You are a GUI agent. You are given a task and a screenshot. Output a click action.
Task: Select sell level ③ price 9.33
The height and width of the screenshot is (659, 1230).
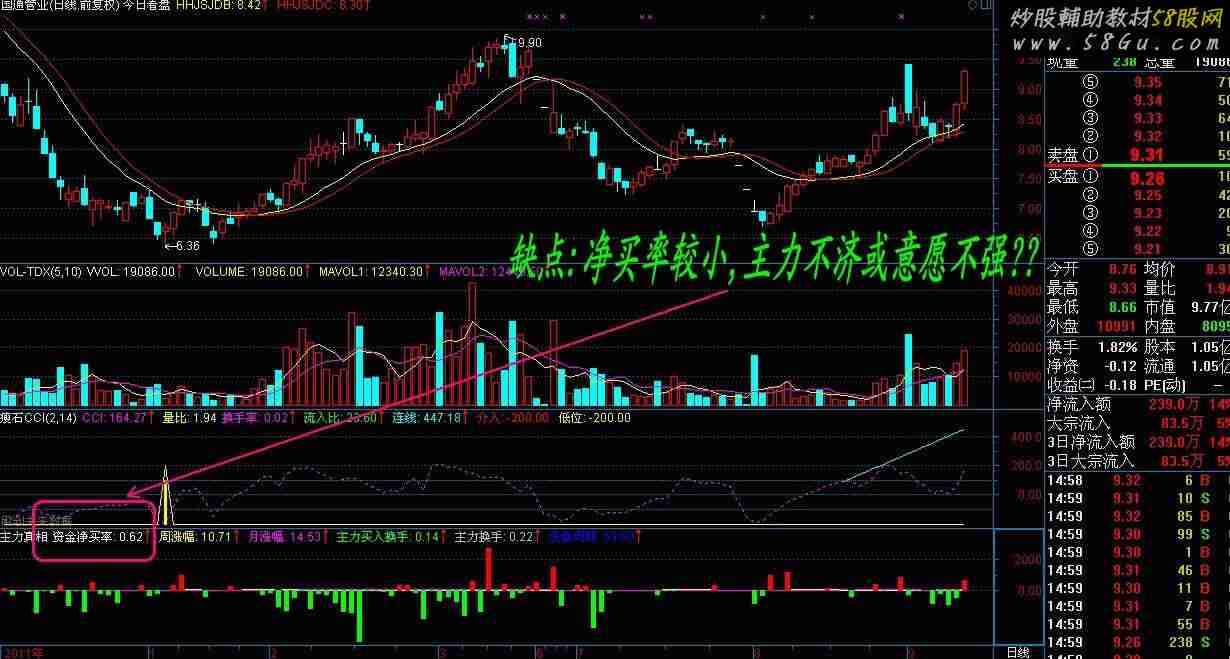1147,118
